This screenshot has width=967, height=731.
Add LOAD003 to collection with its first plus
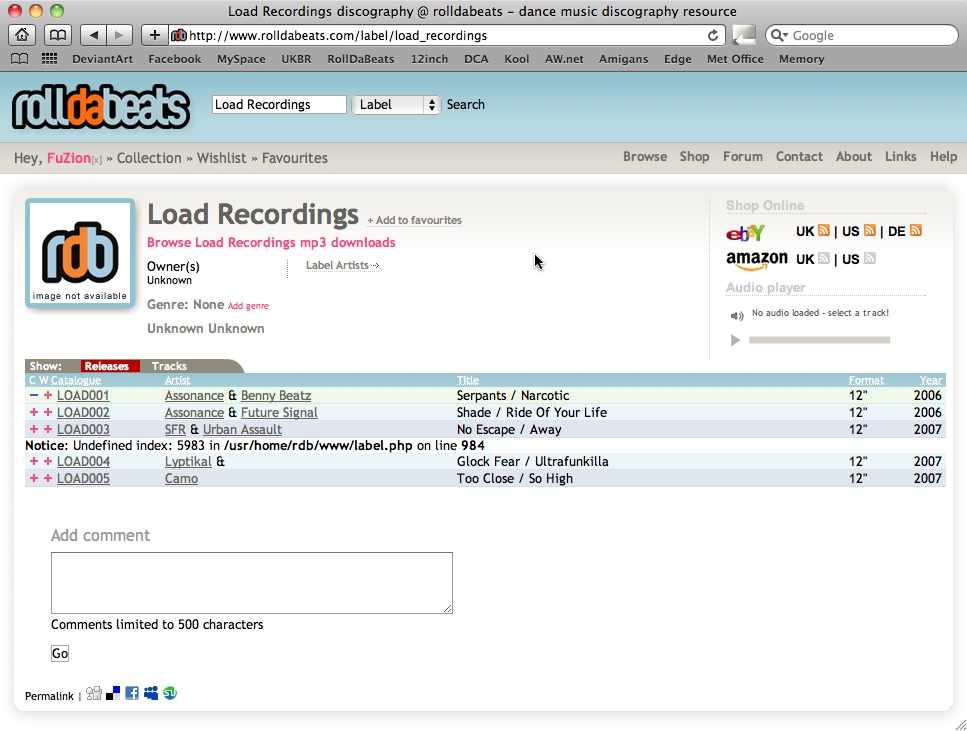point(34,429)
